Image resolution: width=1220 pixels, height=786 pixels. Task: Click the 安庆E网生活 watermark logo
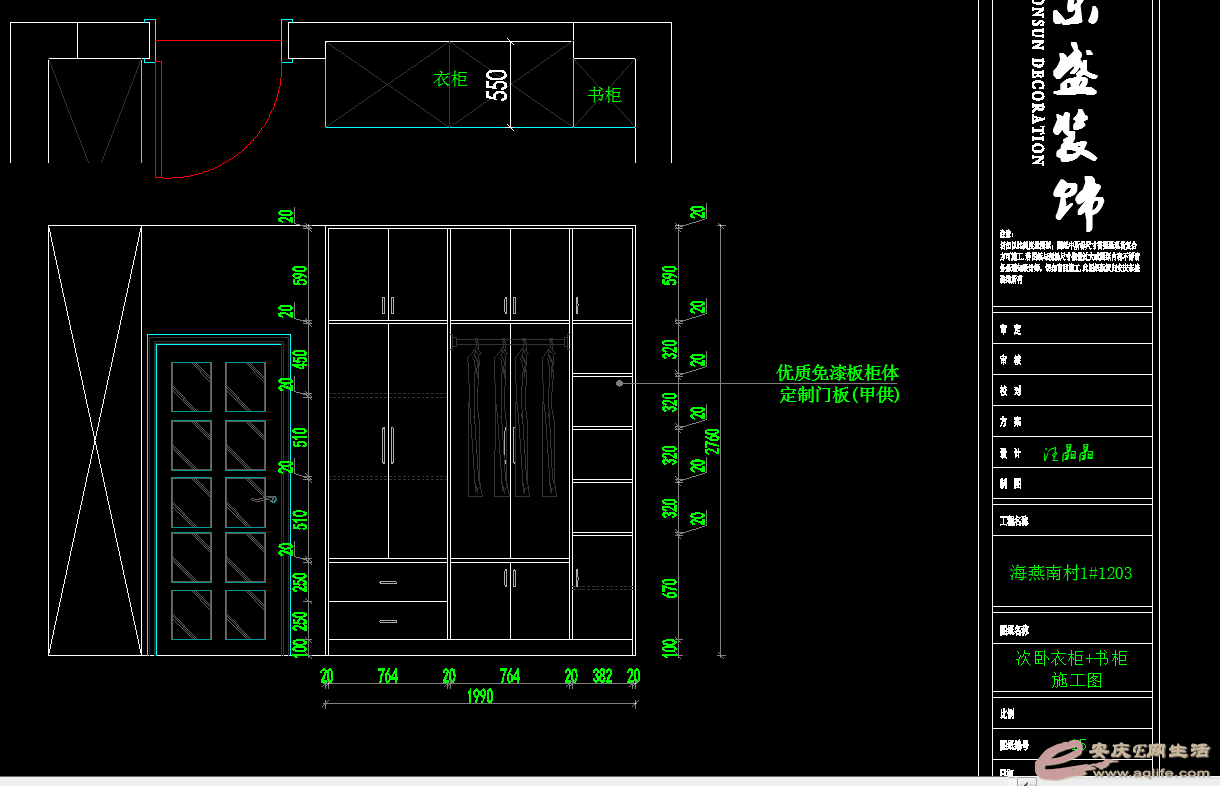(1125, 759)
